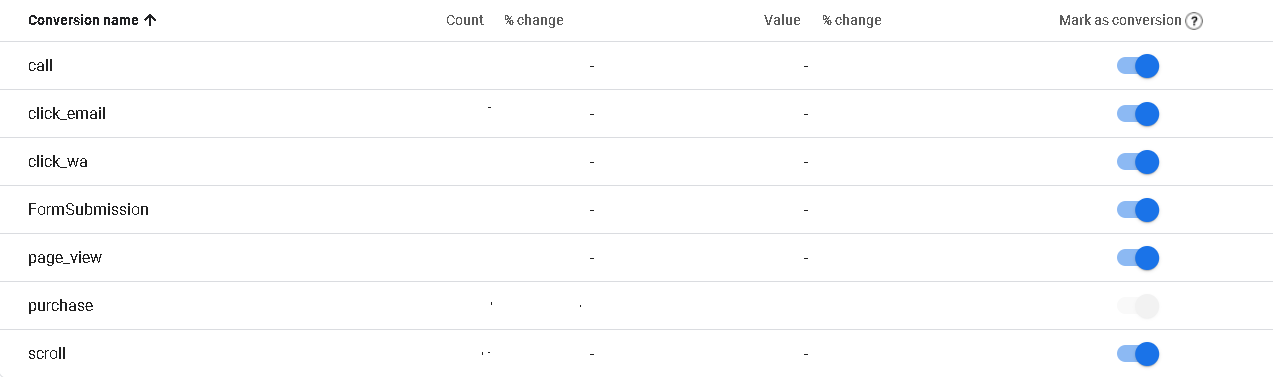Toggle off conversion for call event
The image size is (1273, 377).
pos(1138,66)
